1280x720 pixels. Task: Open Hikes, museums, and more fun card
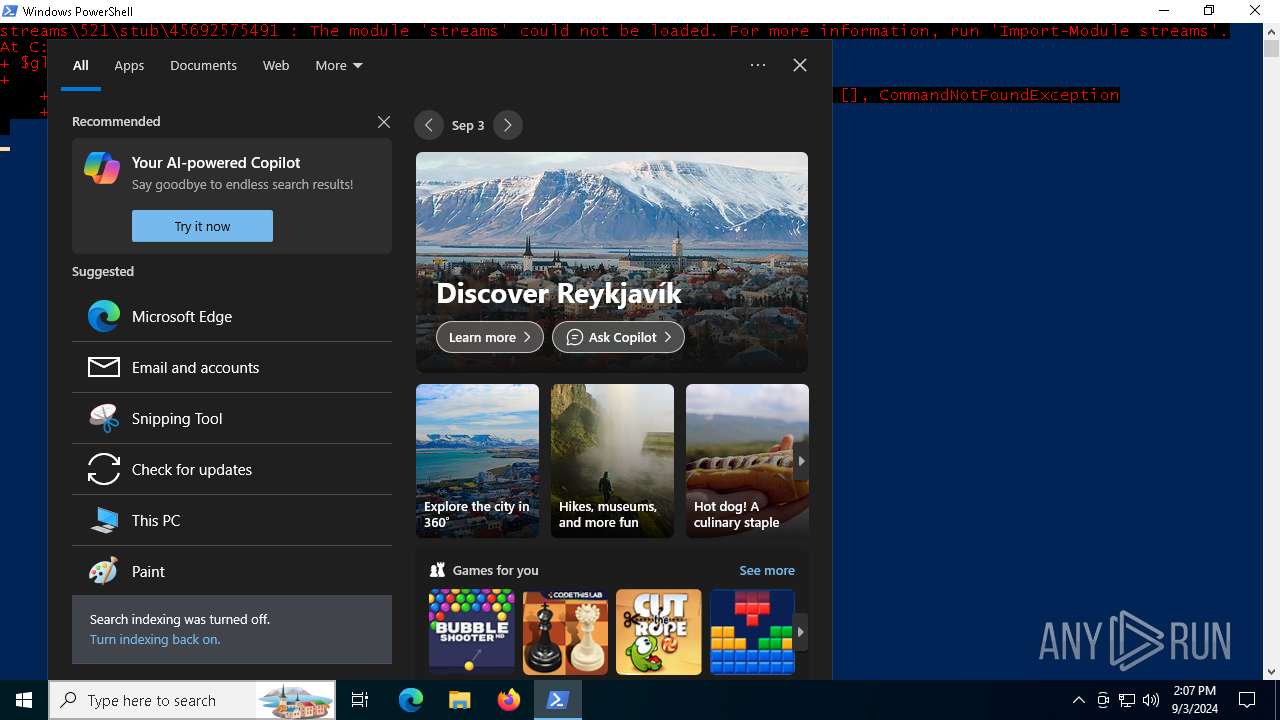click(x=612, y=461)
